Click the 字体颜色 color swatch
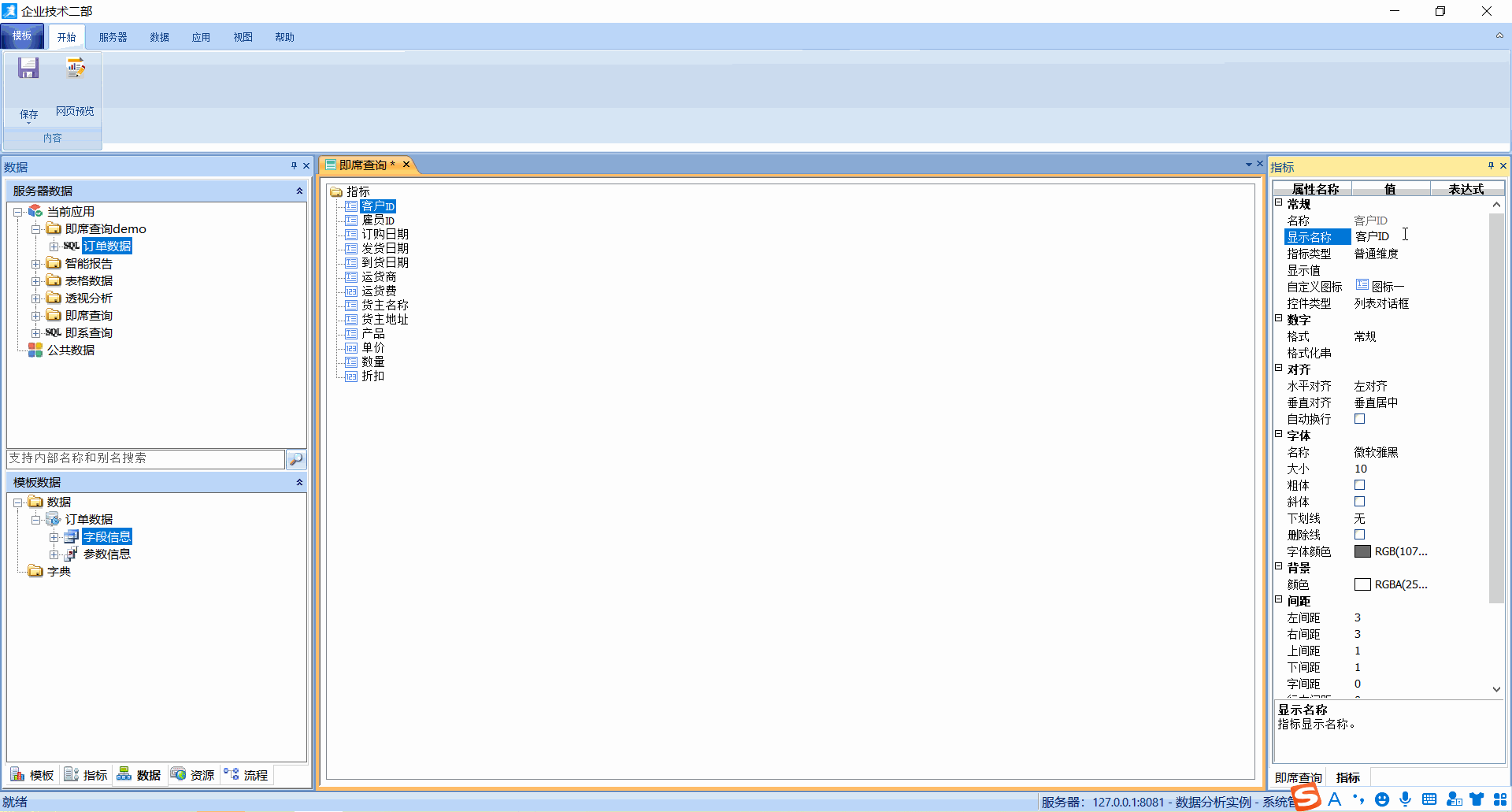 click(x=1362, y=551)
